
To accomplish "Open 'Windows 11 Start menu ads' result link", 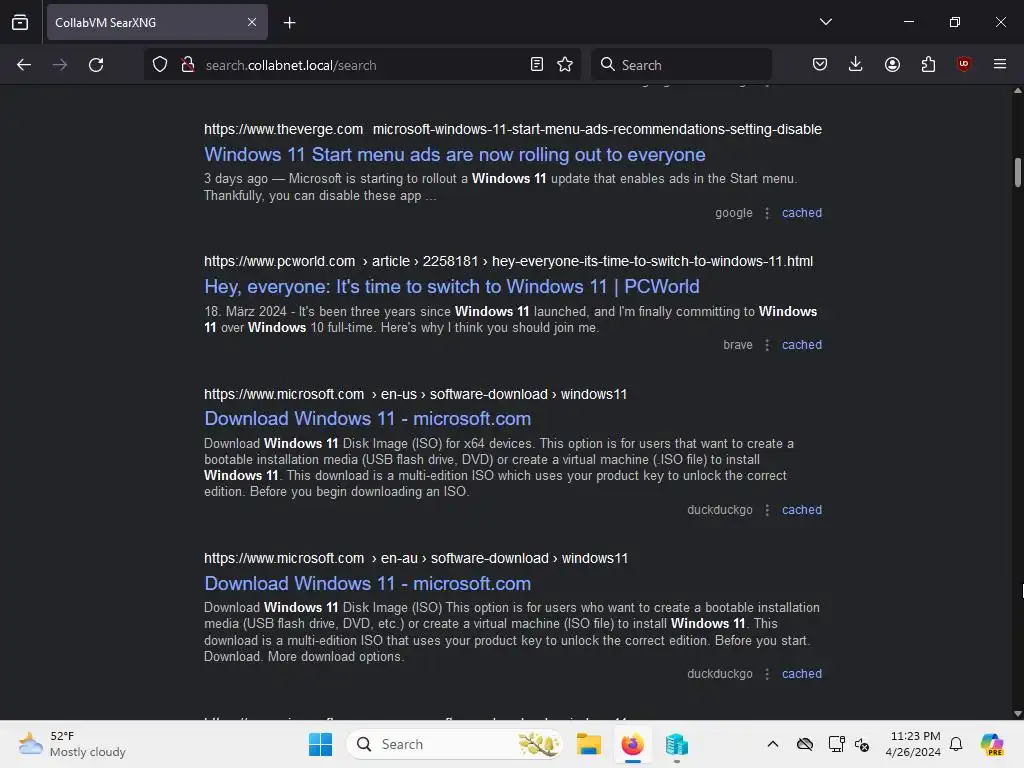I will 455,155.
